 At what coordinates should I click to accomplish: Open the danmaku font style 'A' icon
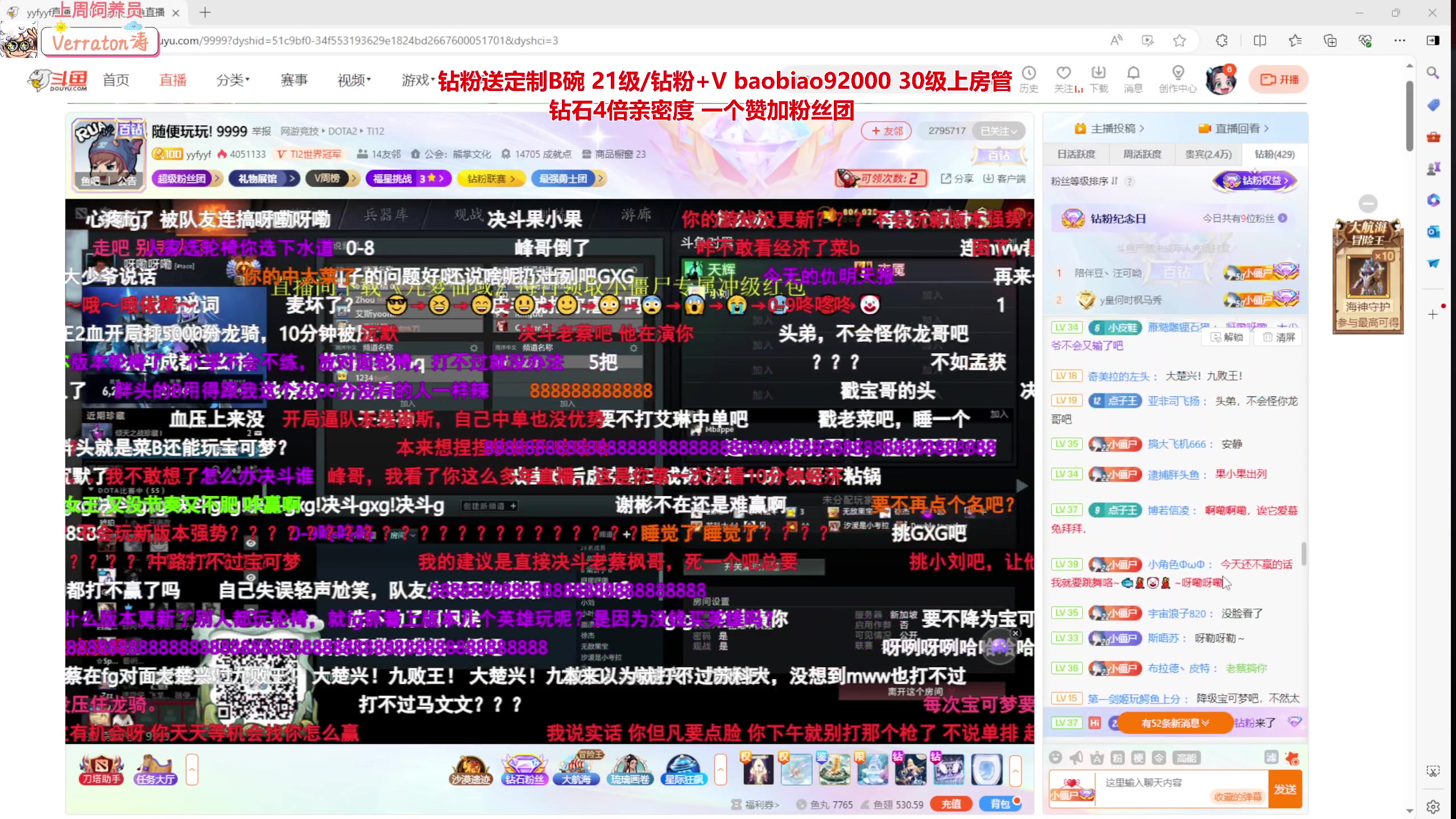1097,758
